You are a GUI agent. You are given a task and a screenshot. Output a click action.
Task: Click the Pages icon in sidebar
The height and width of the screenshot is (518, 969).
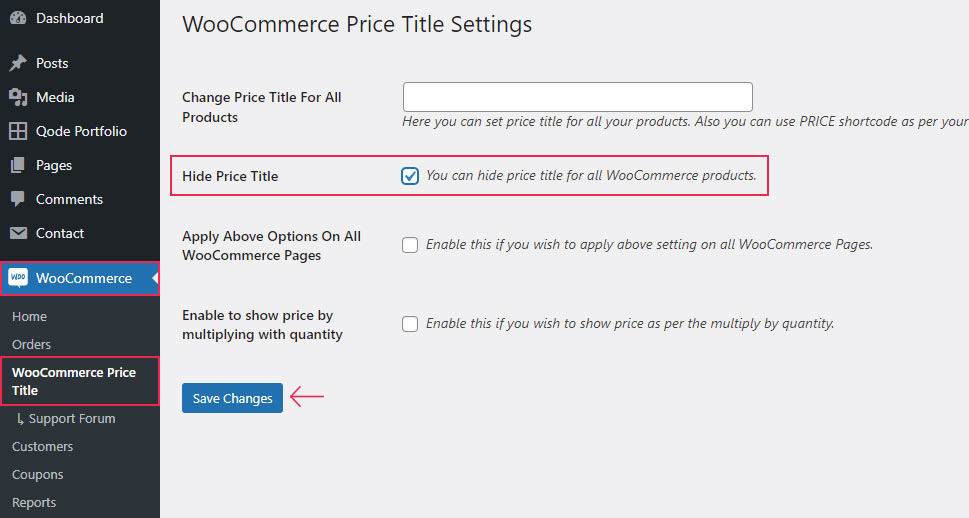[x=18, y=165]
